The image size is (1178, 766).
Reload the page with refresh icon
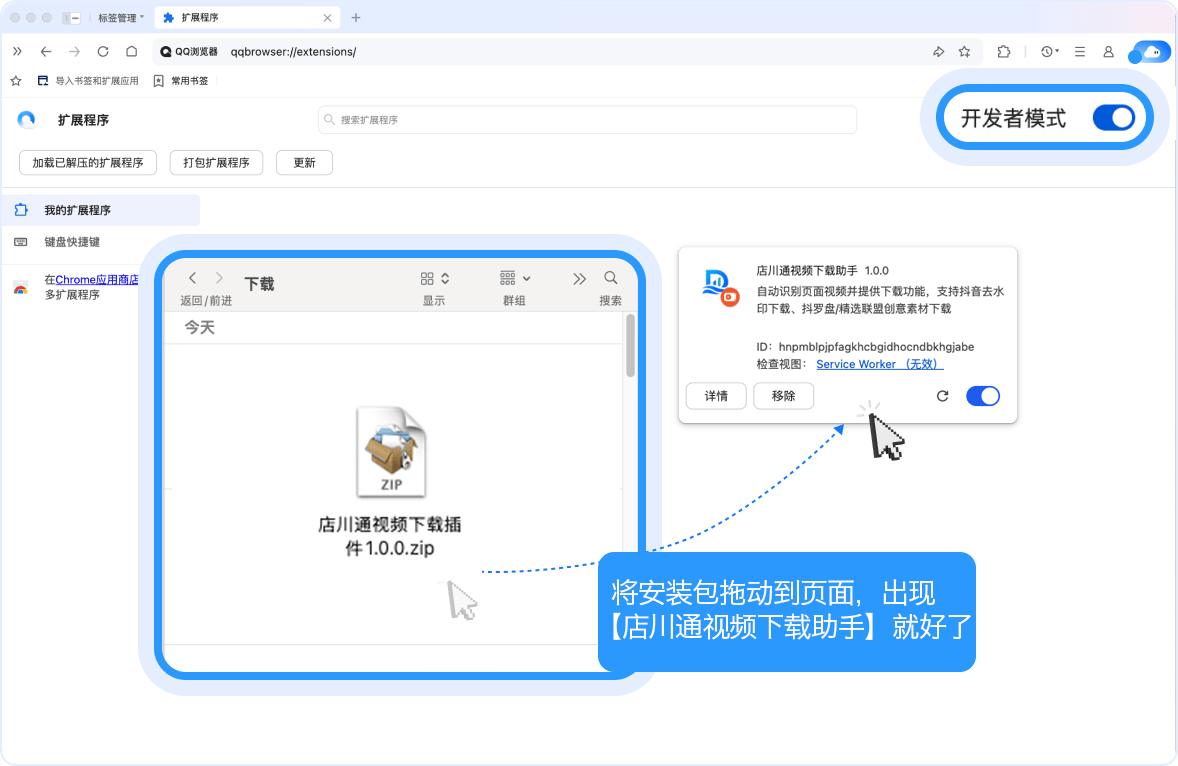click(x=103, y=52)
